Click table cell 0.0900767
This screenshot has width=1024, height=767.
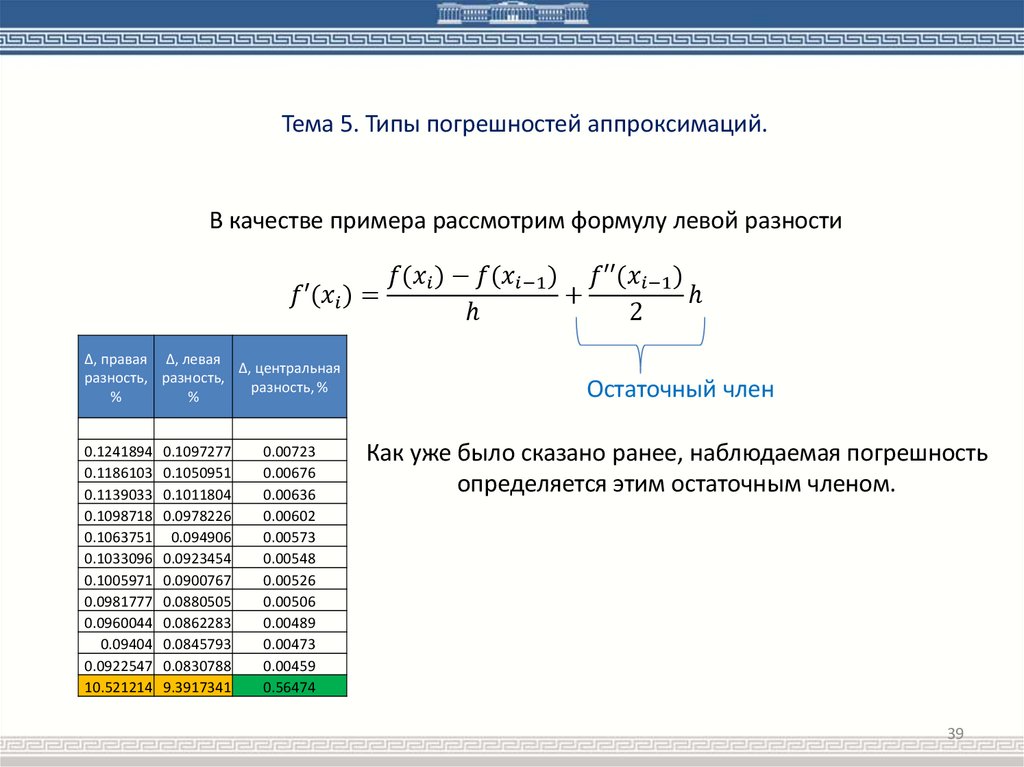[x=193, y=579]
